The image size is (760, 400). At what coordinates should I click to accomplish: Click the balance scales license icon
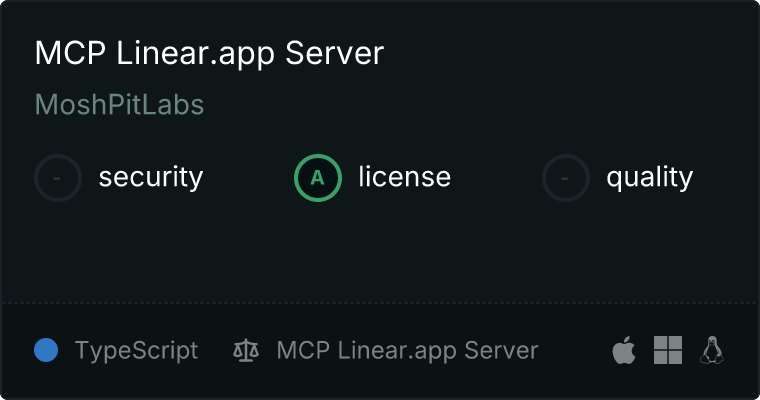pyautogui.click(x=245, y=351)
